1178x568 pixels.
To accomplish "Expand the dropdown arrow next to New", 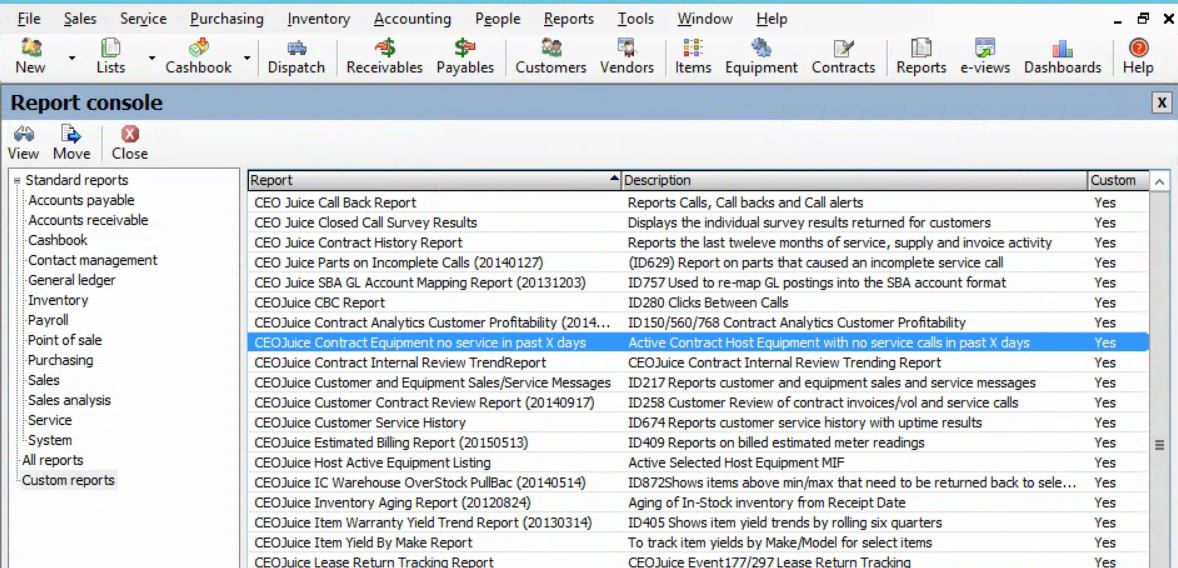I will (x=72, y=57).
